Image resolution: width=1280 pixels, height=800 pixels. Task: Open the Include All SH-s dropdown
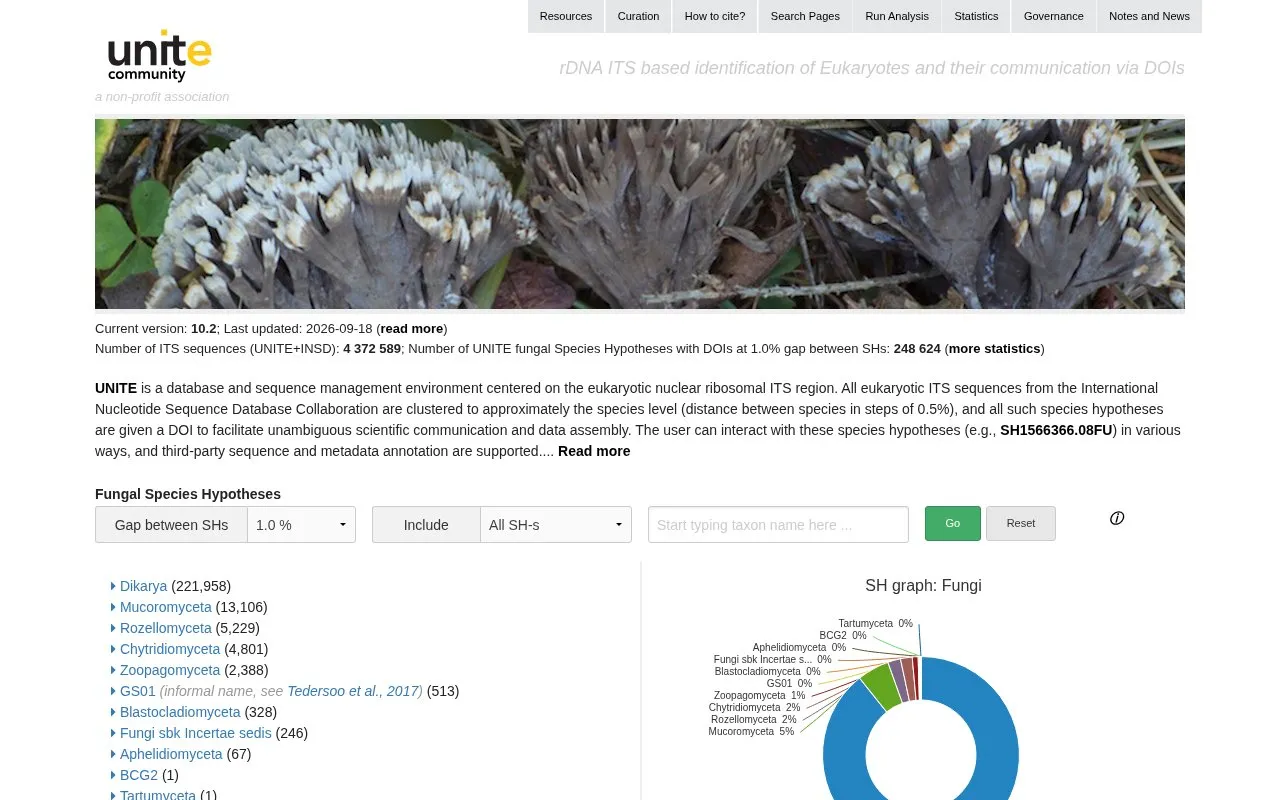(555, 525)
